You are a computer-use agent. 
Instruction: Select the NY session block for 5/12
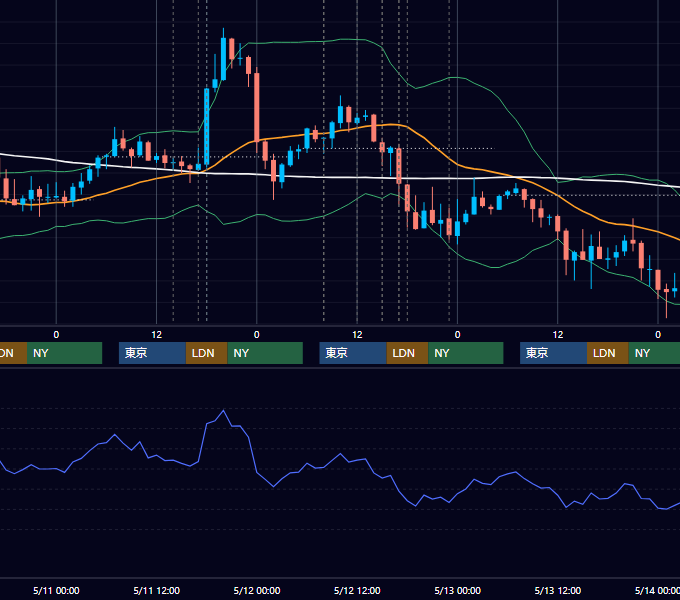click(x=466, y=353)
